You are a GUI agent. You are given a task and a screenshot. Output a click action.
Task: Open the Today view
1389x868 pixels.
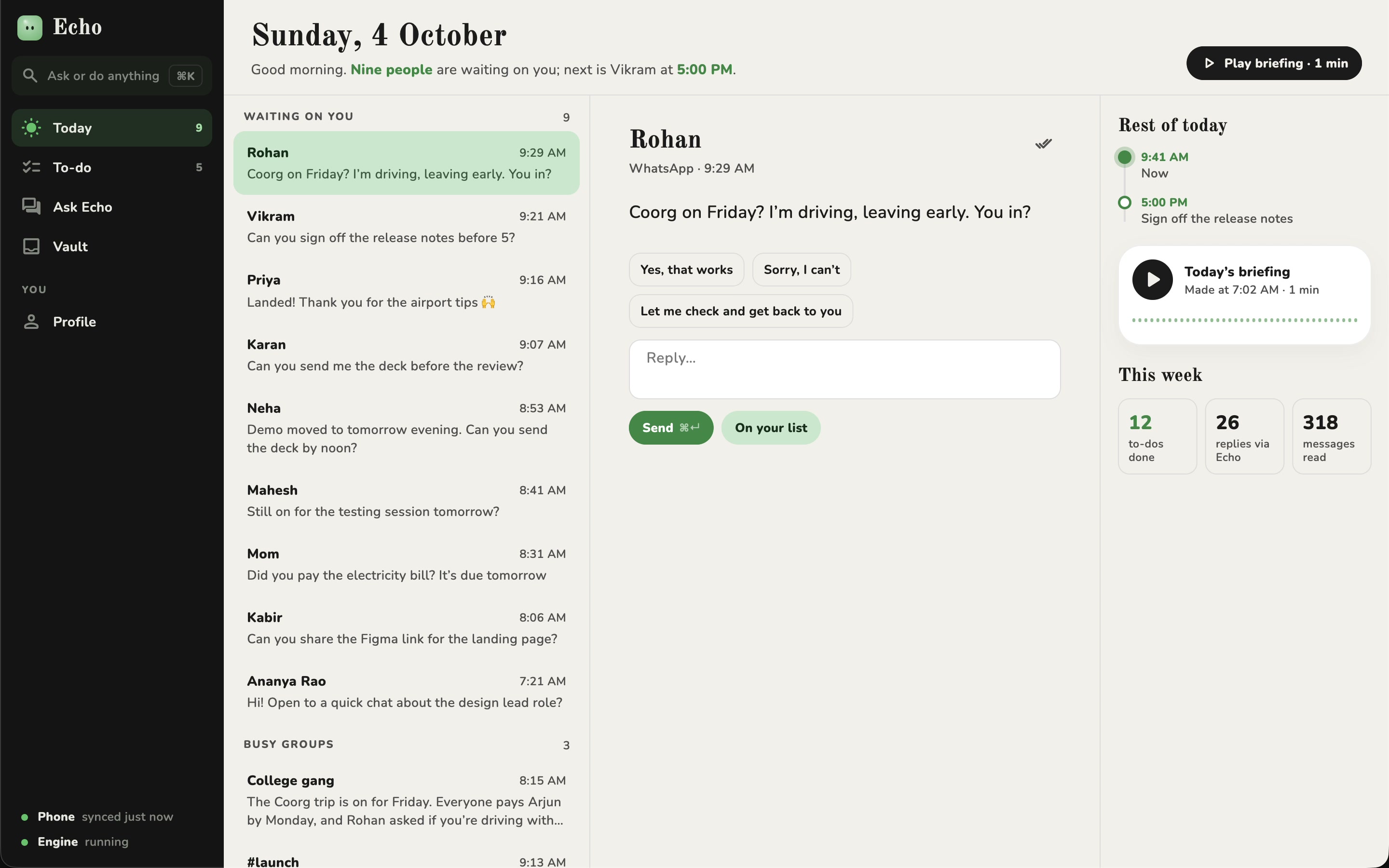click(x=112, y=127)
